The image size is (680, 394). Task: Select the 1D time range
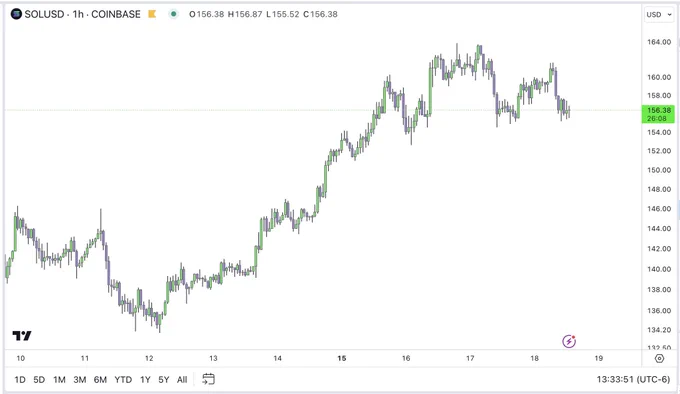coord(20,380)
